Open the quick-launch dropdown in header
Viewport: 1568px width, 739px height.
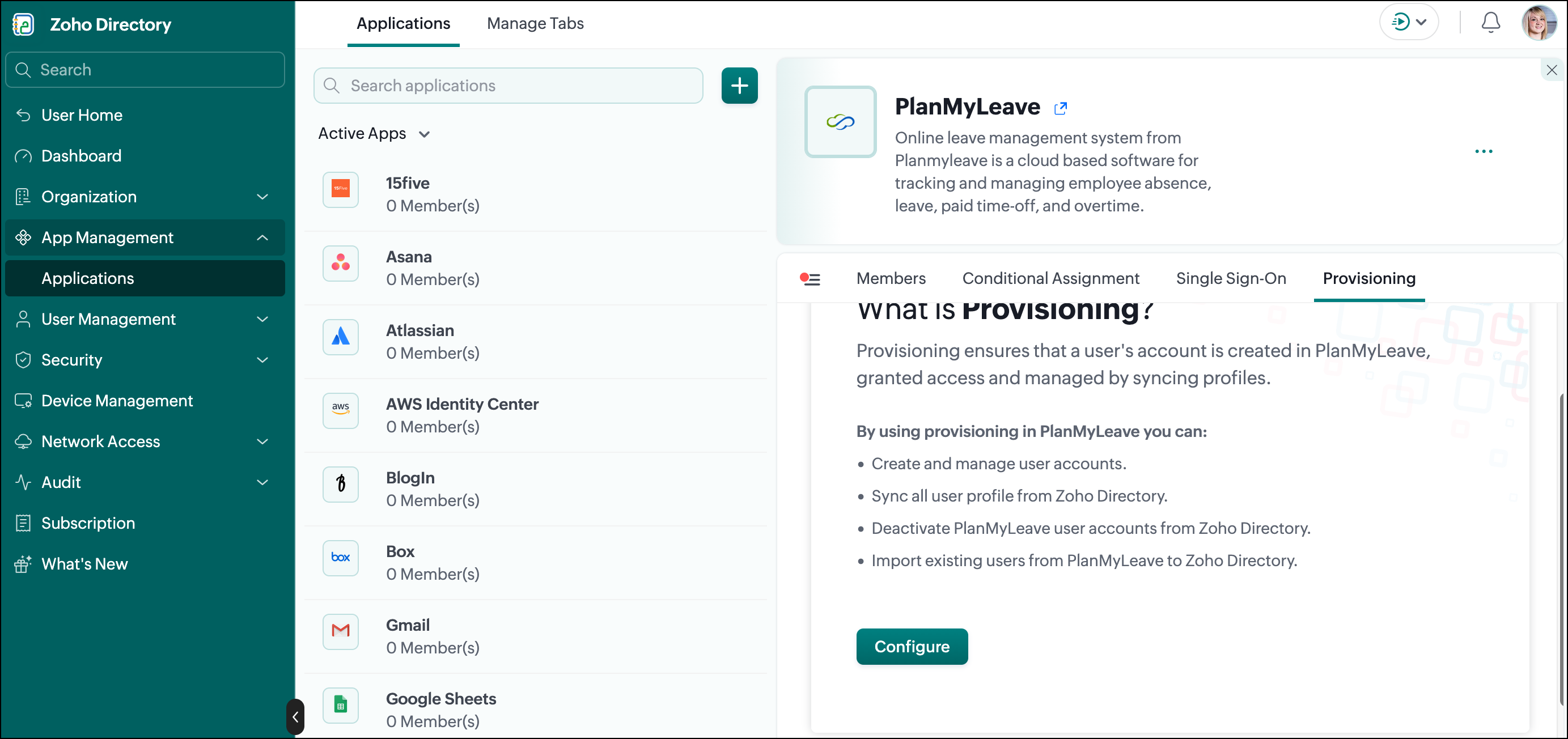coord(1409,23)
